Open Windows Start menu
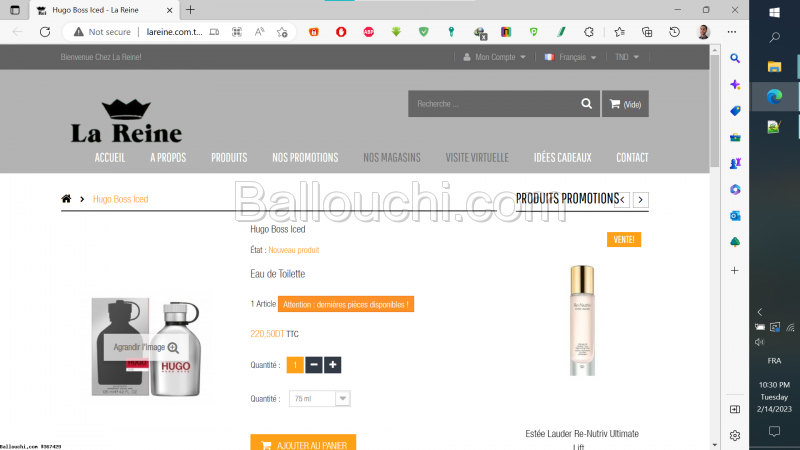 tap(774, 12)
